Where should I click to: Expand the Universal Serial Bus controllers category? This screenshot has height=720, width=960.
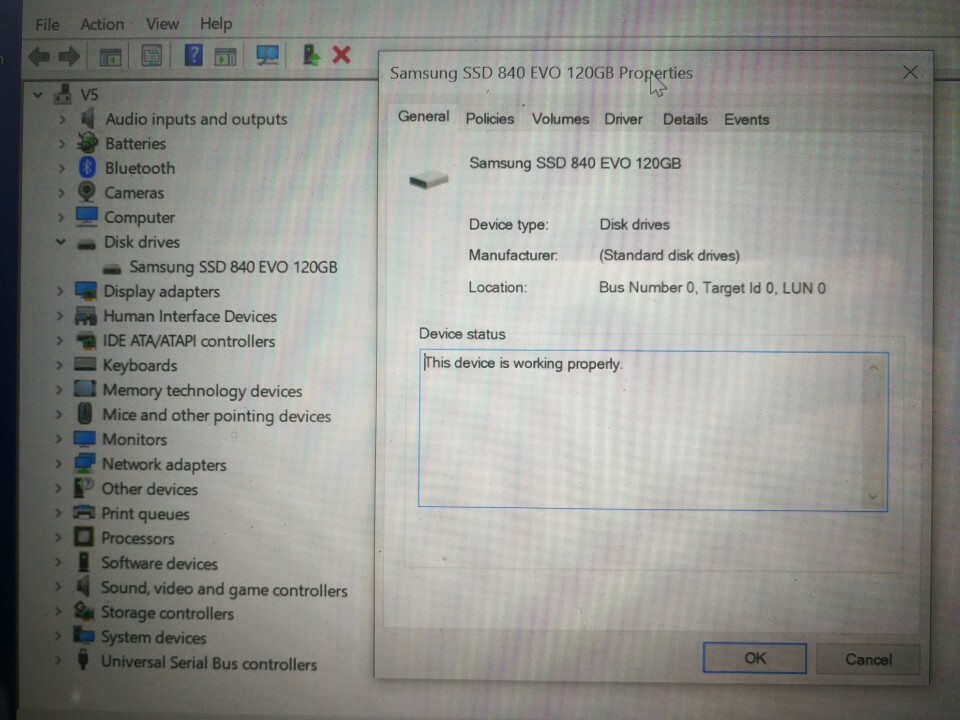58,661
